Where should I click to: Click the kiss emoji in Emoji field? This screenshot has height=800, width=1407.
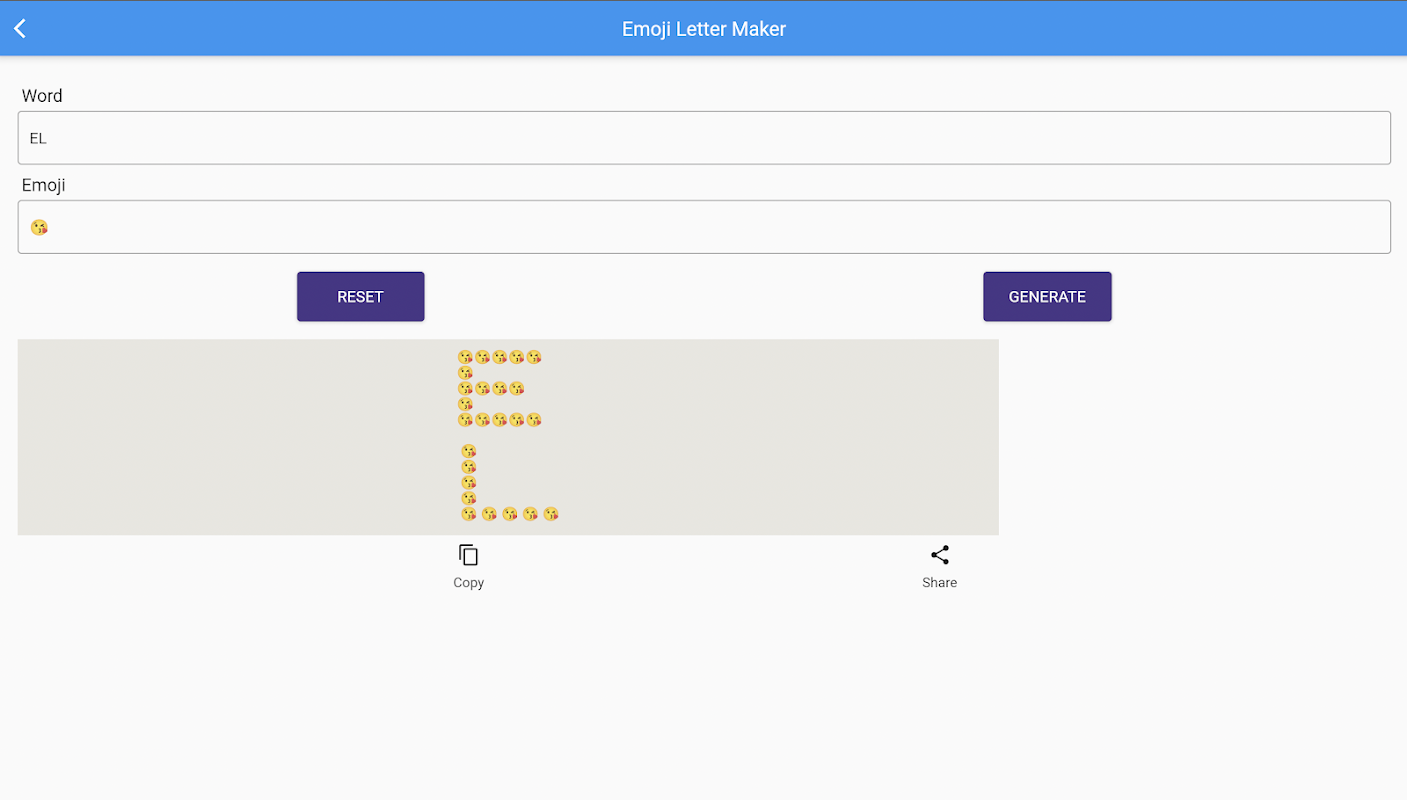[x=39, y=227]
